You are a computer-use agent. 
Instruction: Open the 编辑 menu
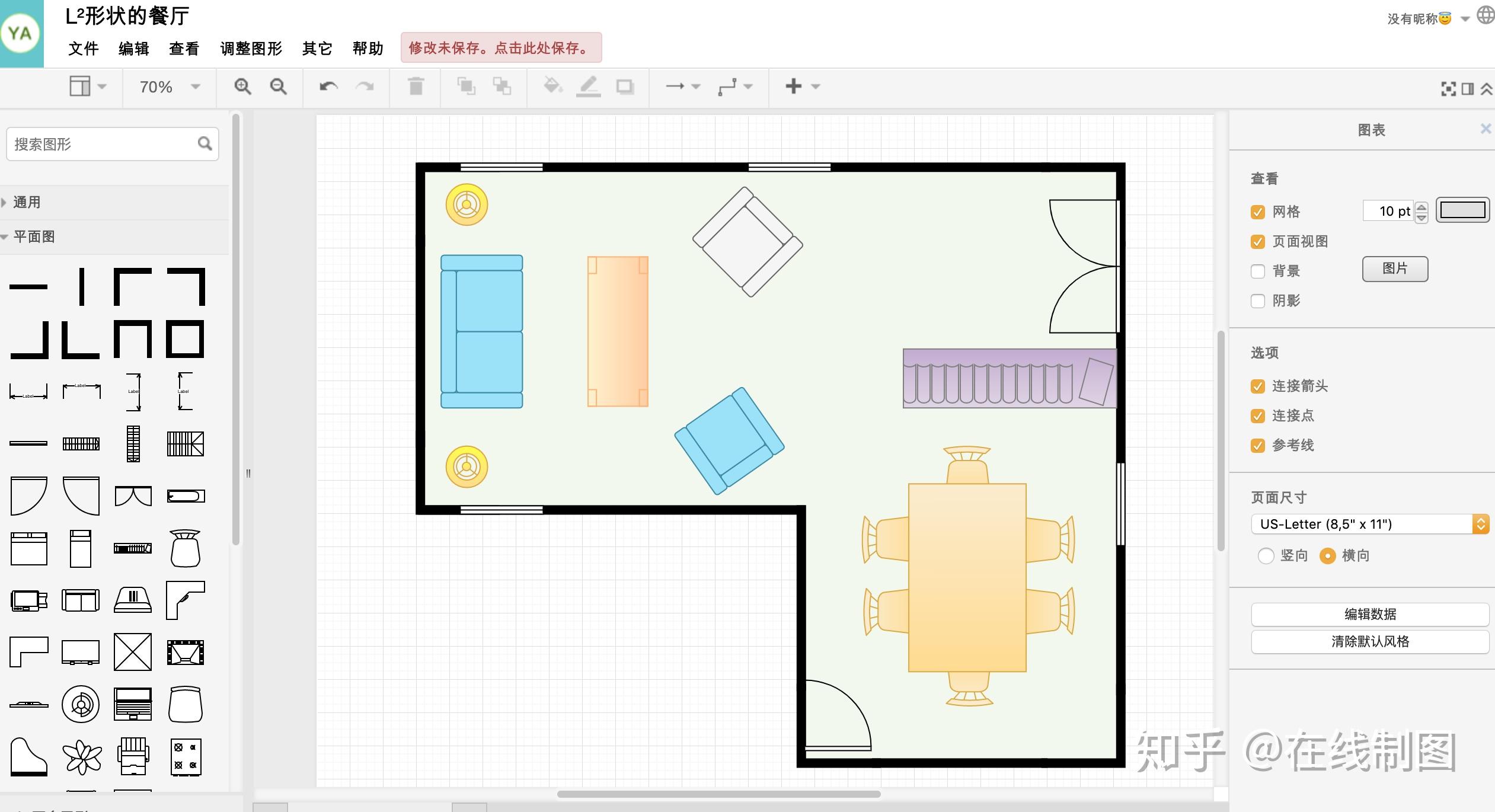(133, 49)
